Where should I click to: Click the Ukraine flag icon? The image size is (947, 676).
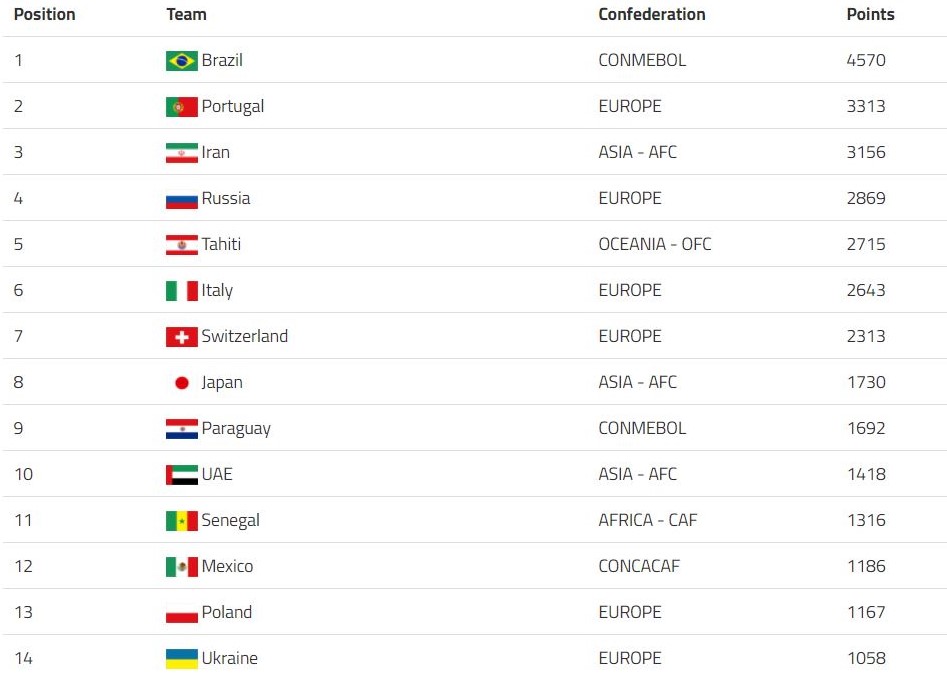182,659
